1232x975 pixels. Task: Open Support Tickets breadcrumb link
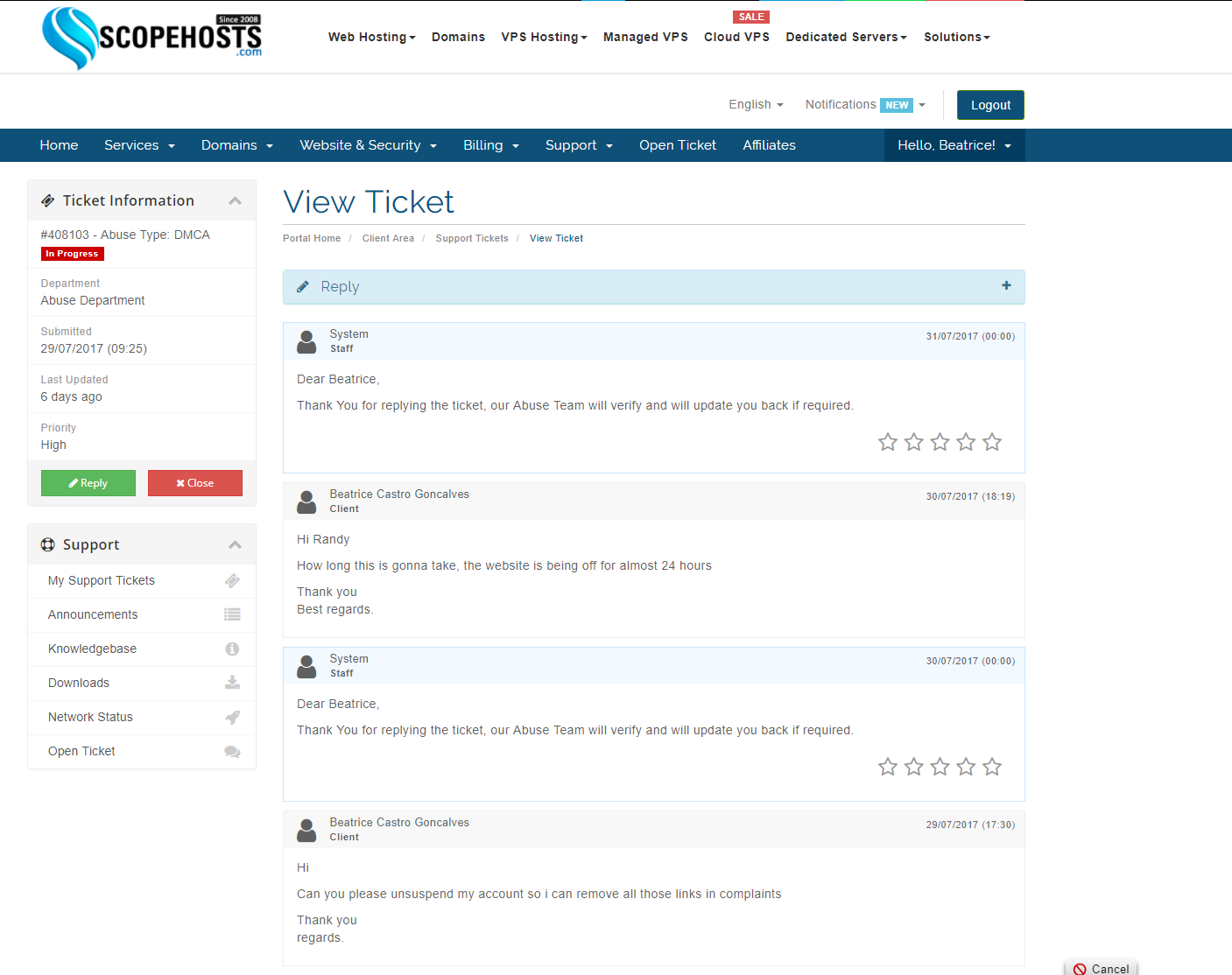[x=472, y=238]
